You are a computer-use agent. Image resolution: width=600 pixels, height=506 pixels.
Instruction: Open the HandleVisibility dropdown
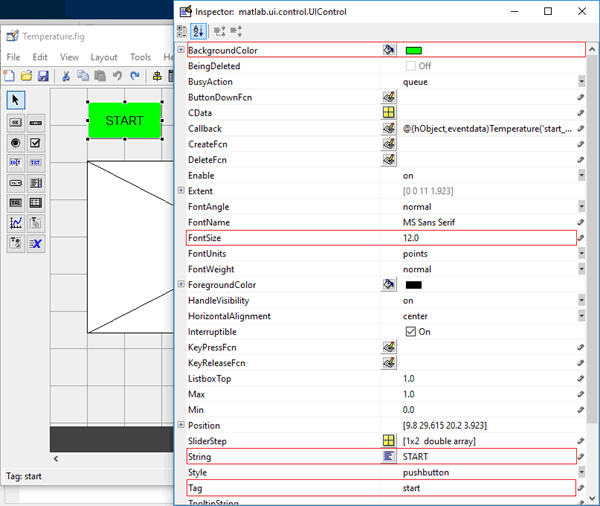pyautogui.click(x=581, y=300)
